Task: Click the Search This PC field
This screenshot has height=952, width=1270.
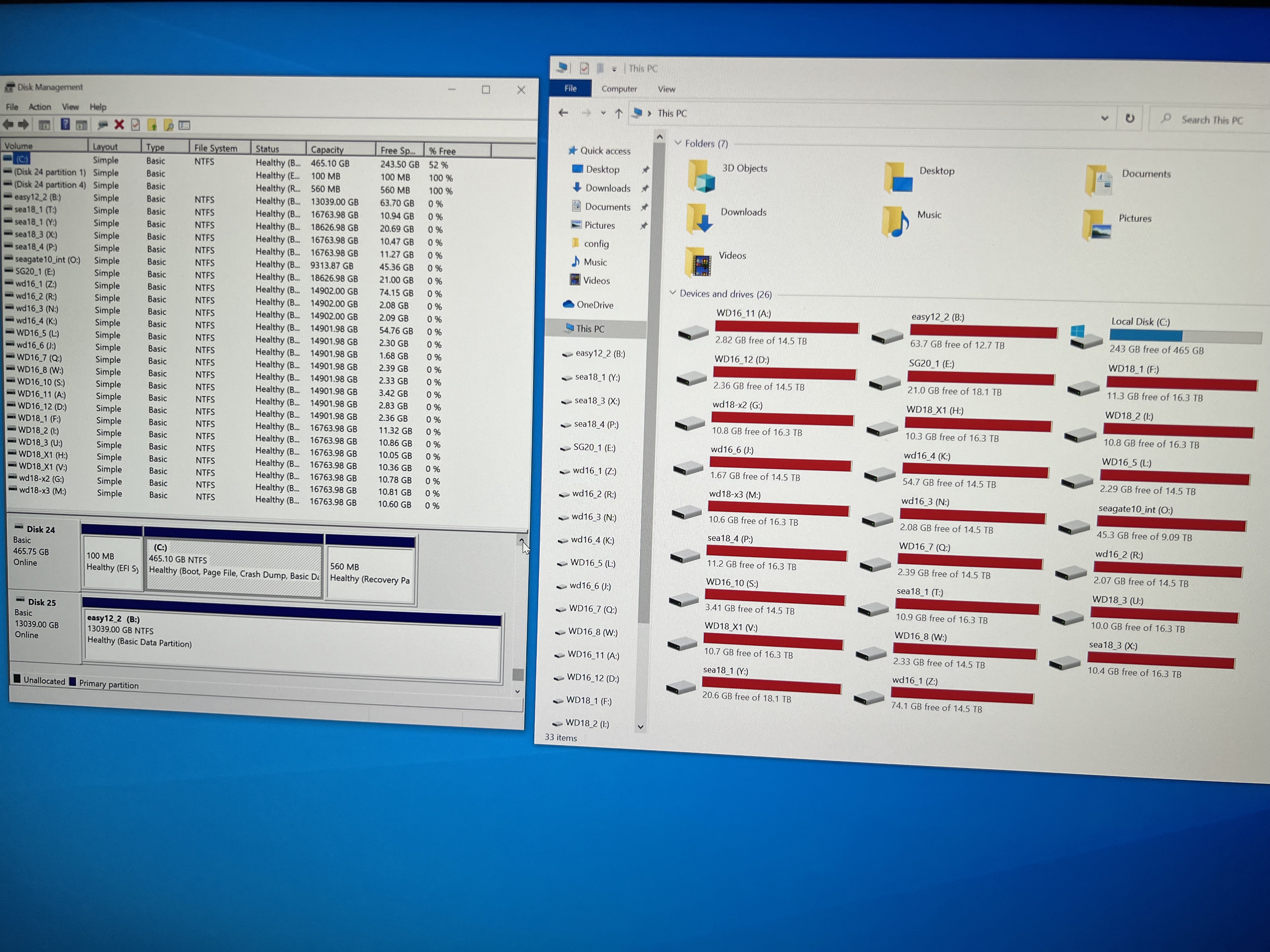Action: point(1211,120)
